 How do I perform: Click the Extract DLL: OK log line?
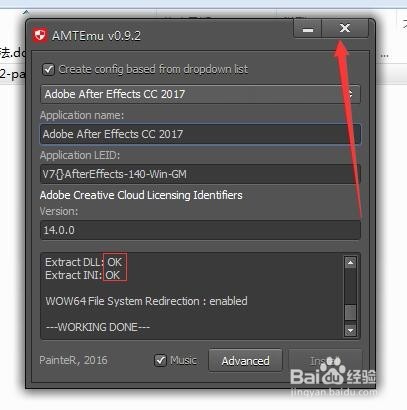pyautogui.click(x=84, y=262)
